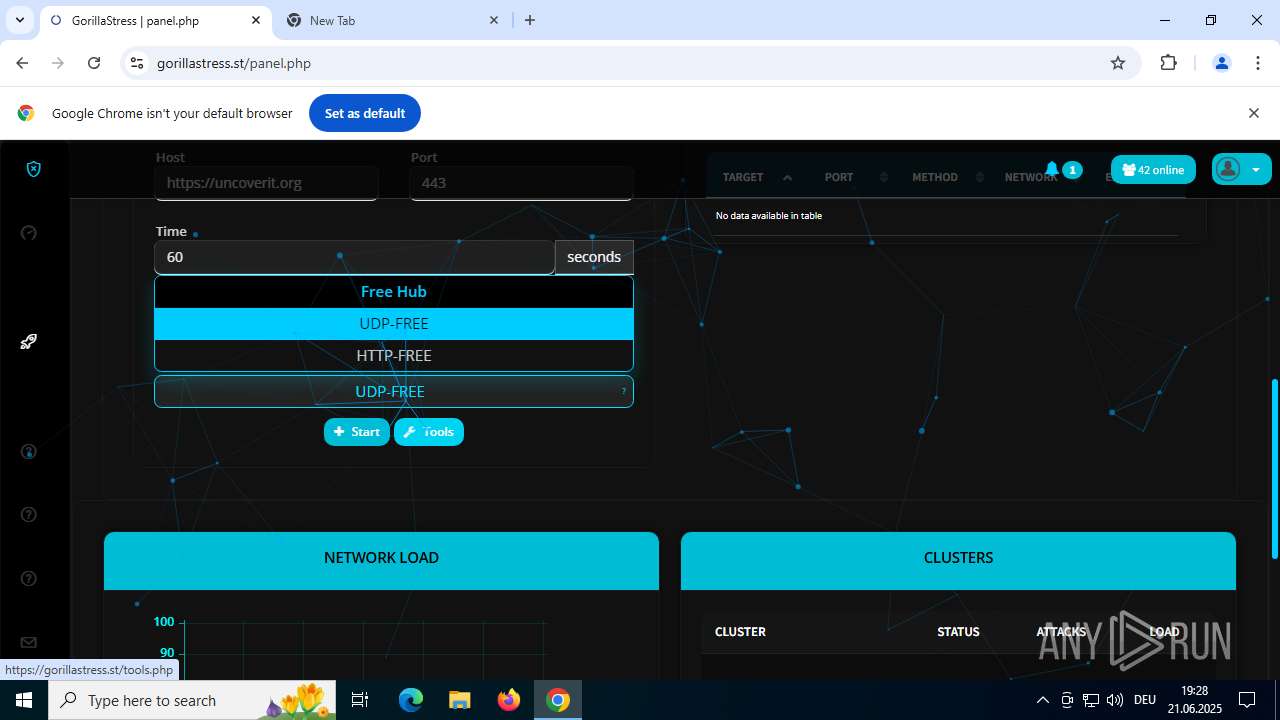Click the seconds unit label

click(x=594, y=257)
